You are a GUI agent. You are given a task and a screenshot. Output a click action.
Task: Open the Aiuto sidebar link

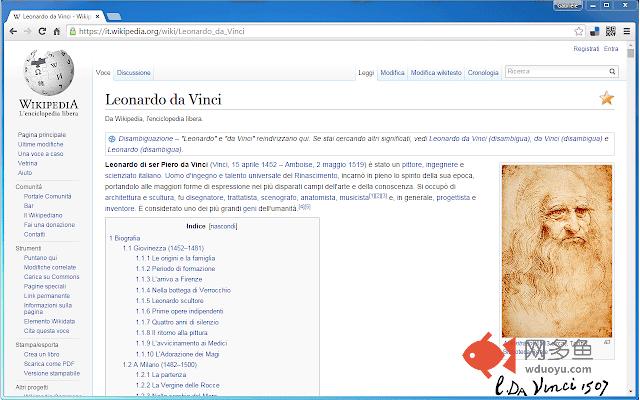tap(24, 173)
